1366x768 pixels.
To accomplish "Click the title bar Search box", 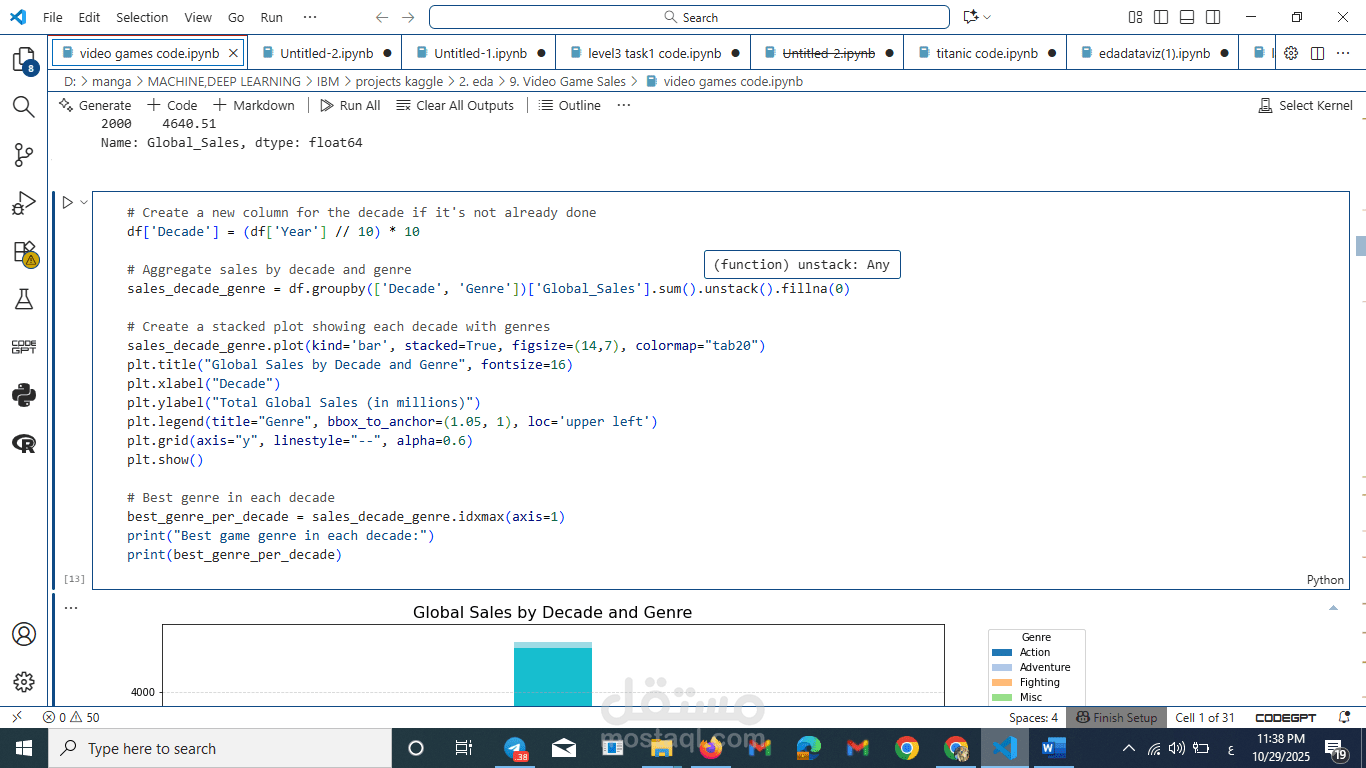I will pos(689,17).
